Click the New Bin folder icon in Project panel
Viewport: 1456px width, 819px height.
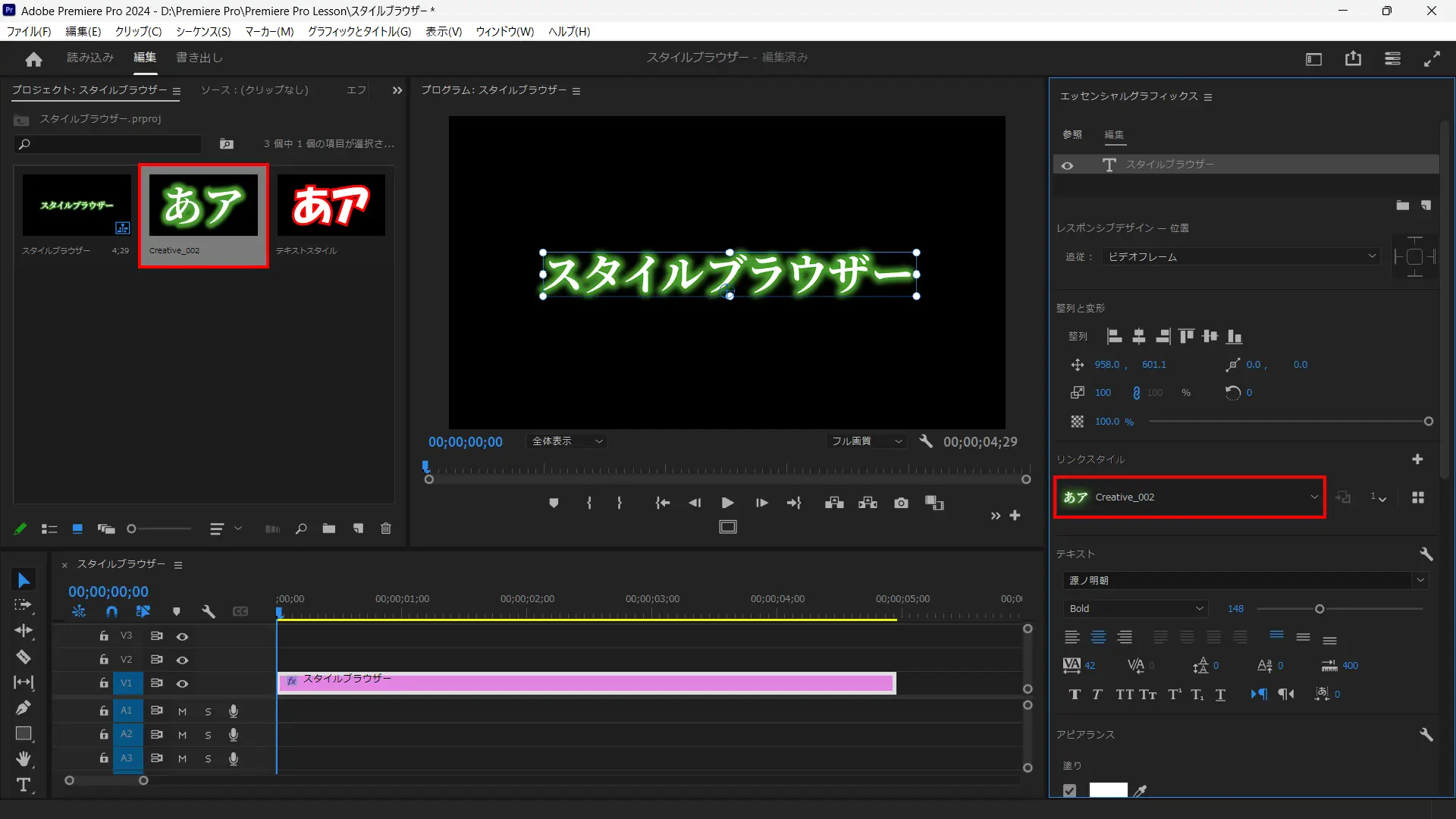click(329, 529)
